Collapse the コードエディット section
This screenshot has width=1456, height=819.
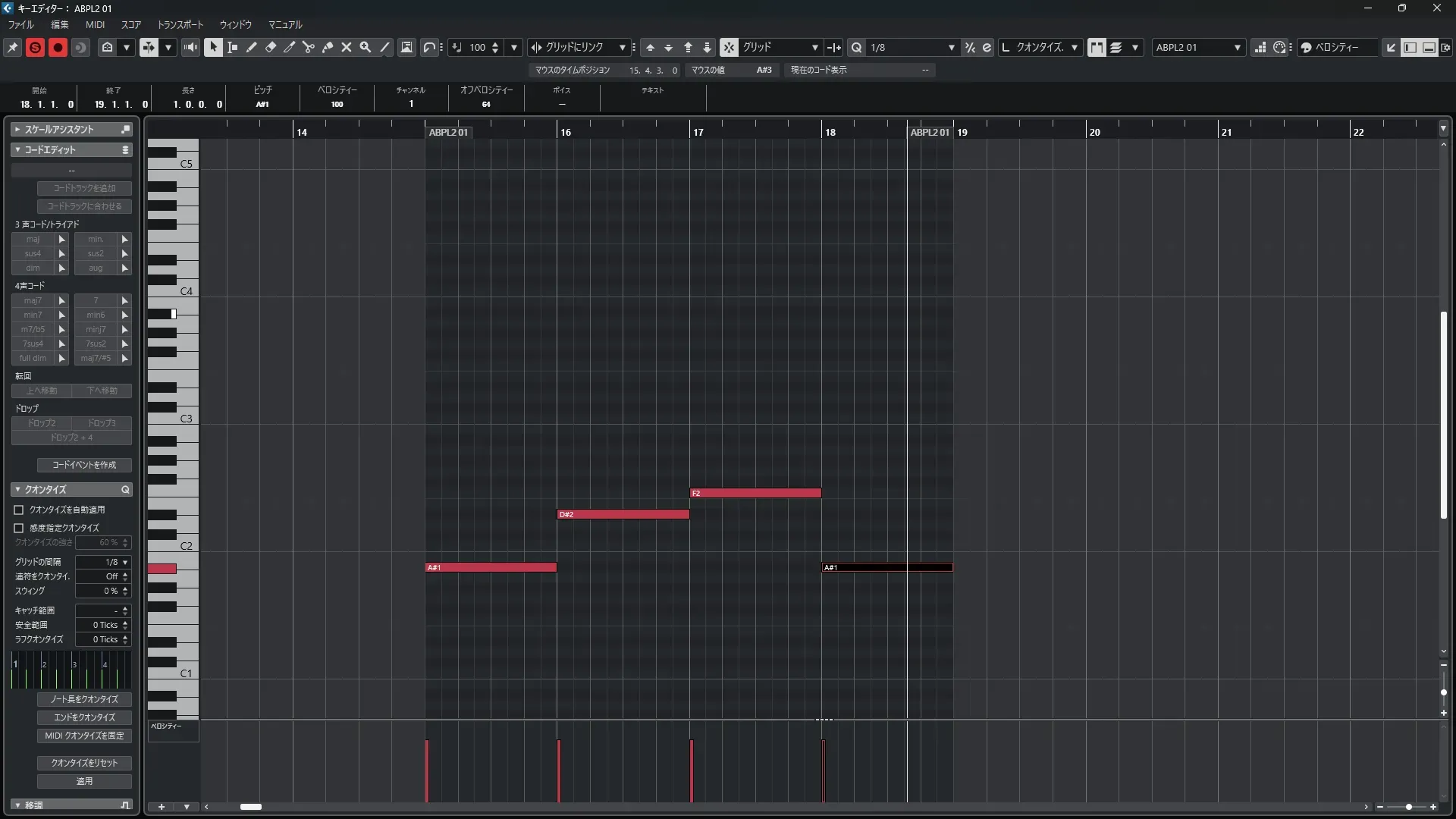click(17, 149)
